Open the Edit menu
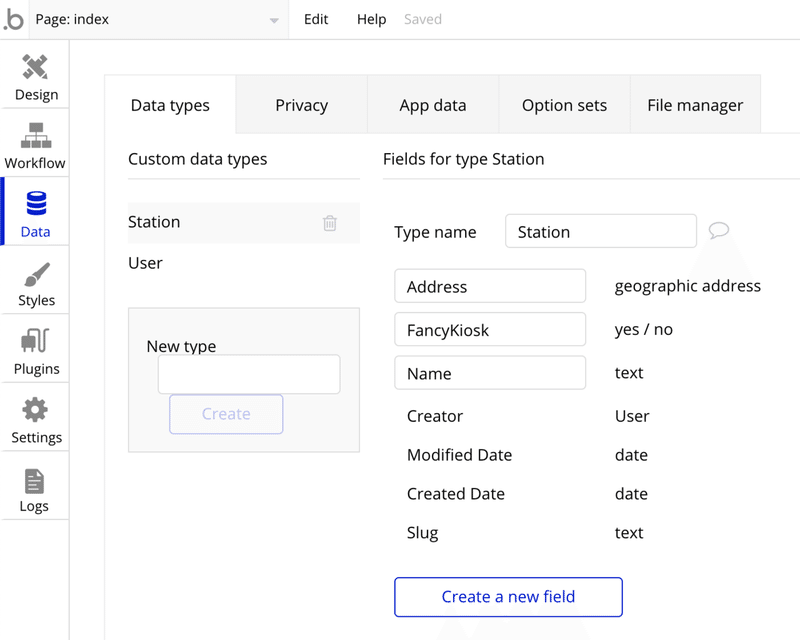The image size is (800, 640). coord(316,19)
